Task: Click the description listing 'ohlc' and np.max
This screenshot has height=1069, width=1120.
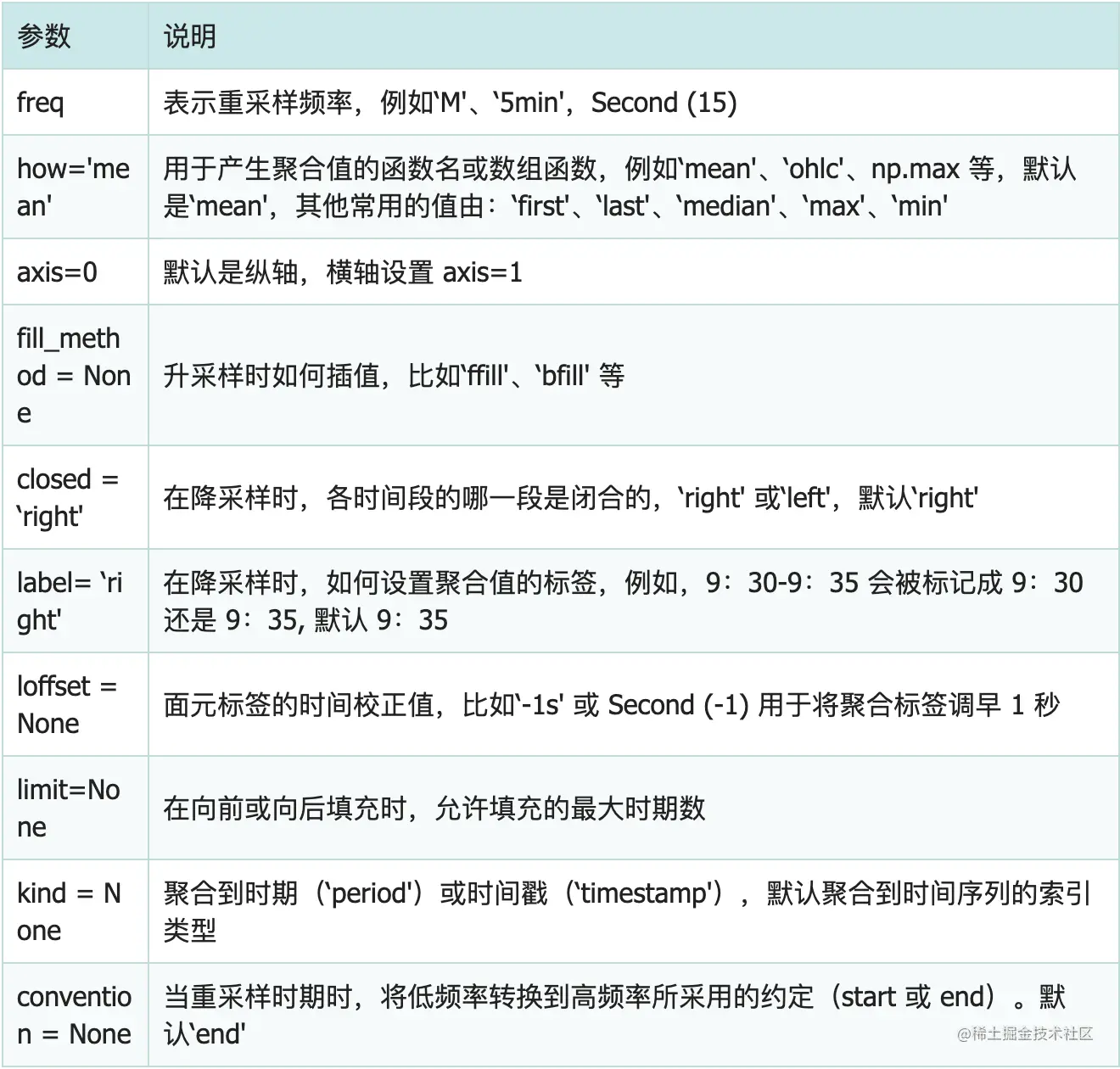Action: pos(634,187)
